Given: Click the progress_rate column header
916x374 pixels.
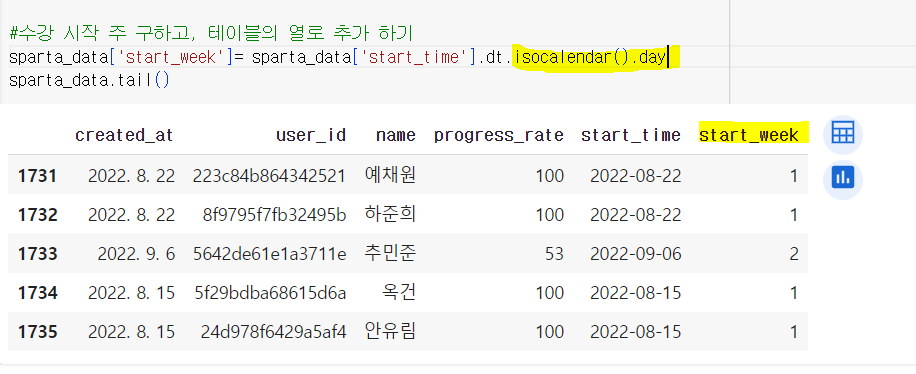Looking at the screenshot, I should [x=498, y=136].
